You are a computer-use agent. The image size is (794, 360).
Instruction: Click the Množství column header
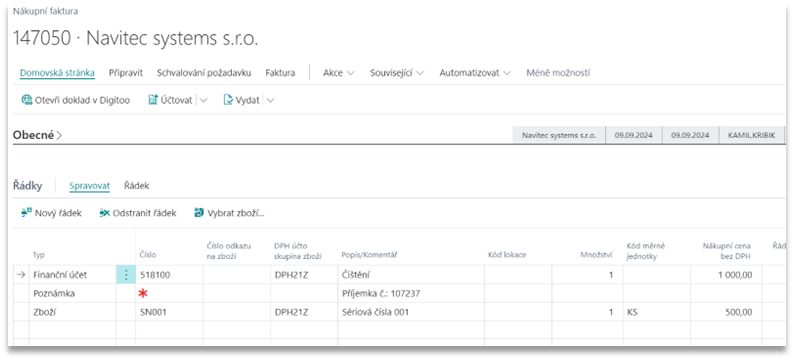click(596, 255)
